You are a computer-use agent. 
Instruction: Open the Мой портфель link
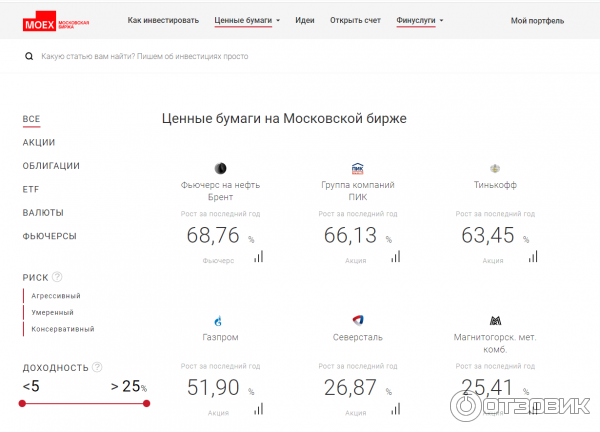coord(537,20)
